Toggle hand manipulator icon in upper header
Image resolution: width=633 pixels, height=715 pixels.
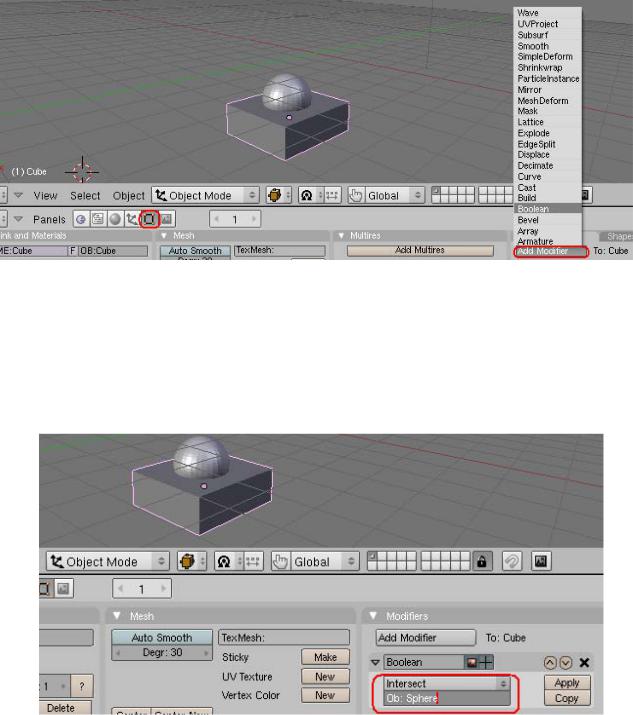pos(356,196)
